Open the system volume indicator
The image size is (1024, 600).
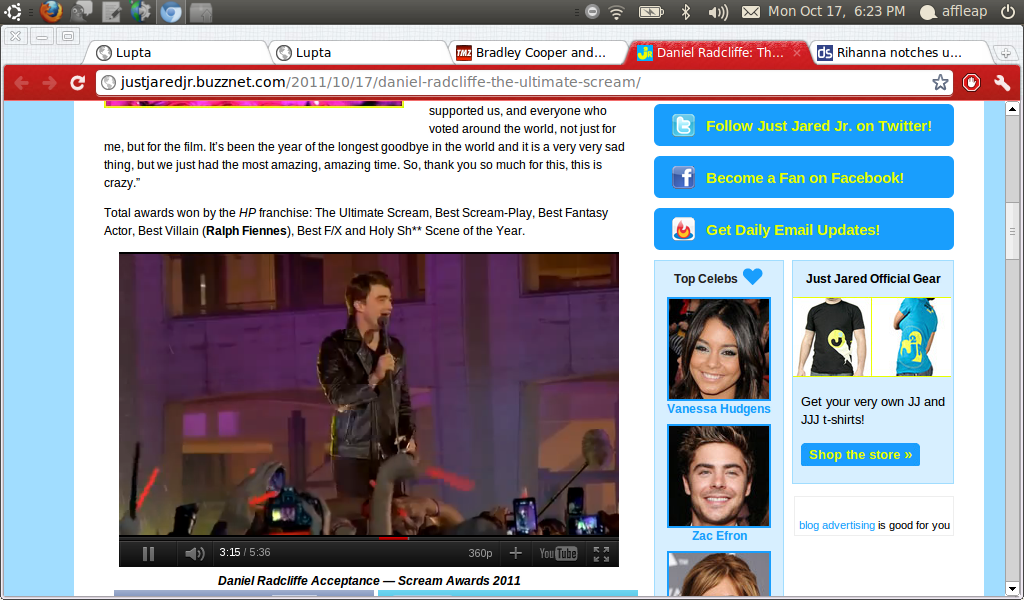718,12
